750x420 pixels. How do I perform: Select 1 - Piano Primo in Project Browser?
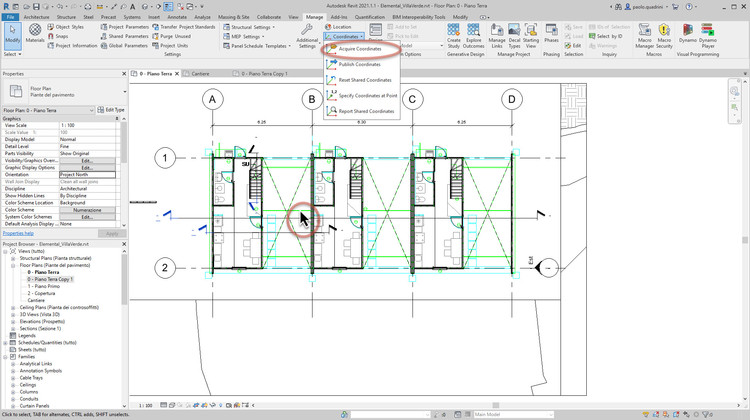pyautogui.click(x=45, y=285)
